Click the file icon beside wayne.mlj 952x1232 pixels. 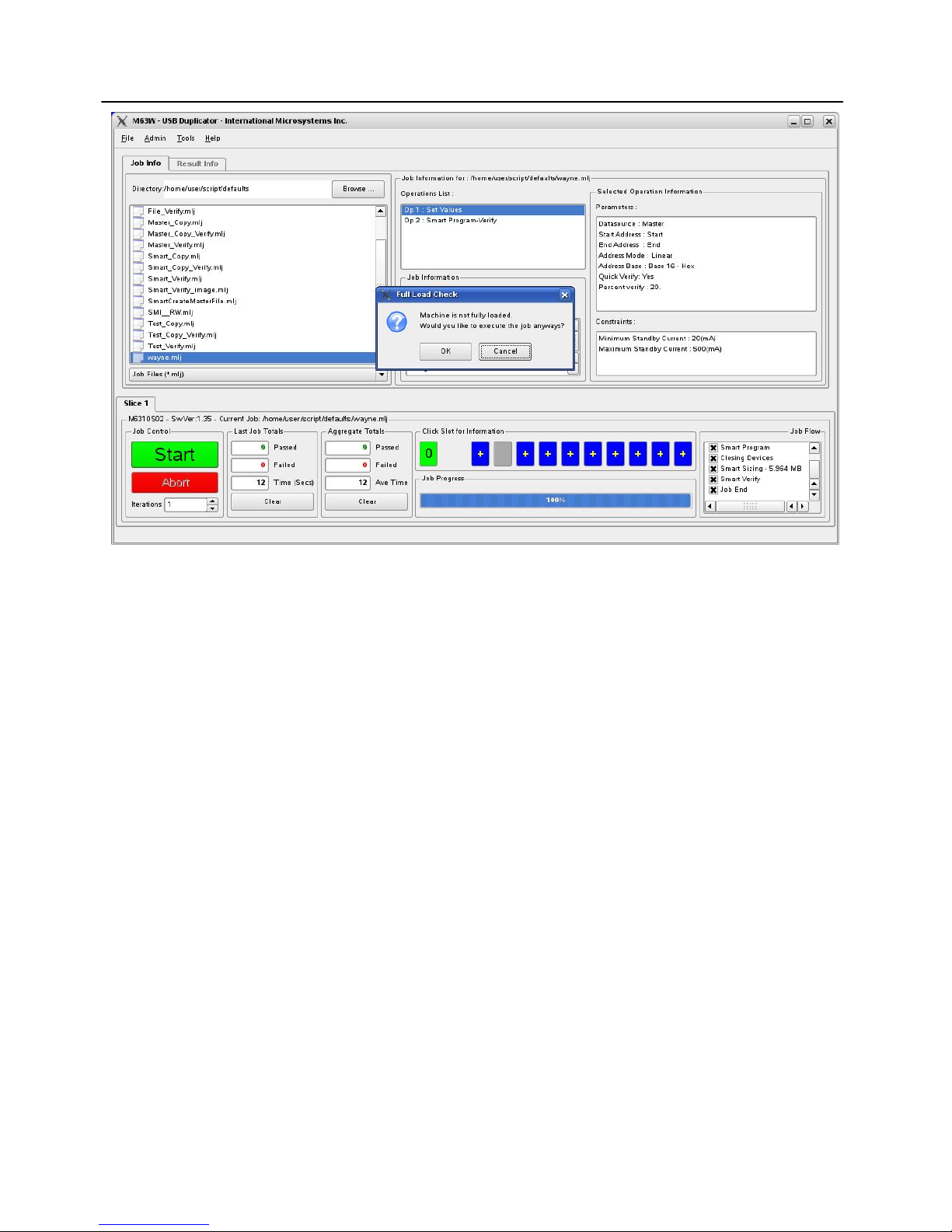pyautogui.click(x=138, y=358)
